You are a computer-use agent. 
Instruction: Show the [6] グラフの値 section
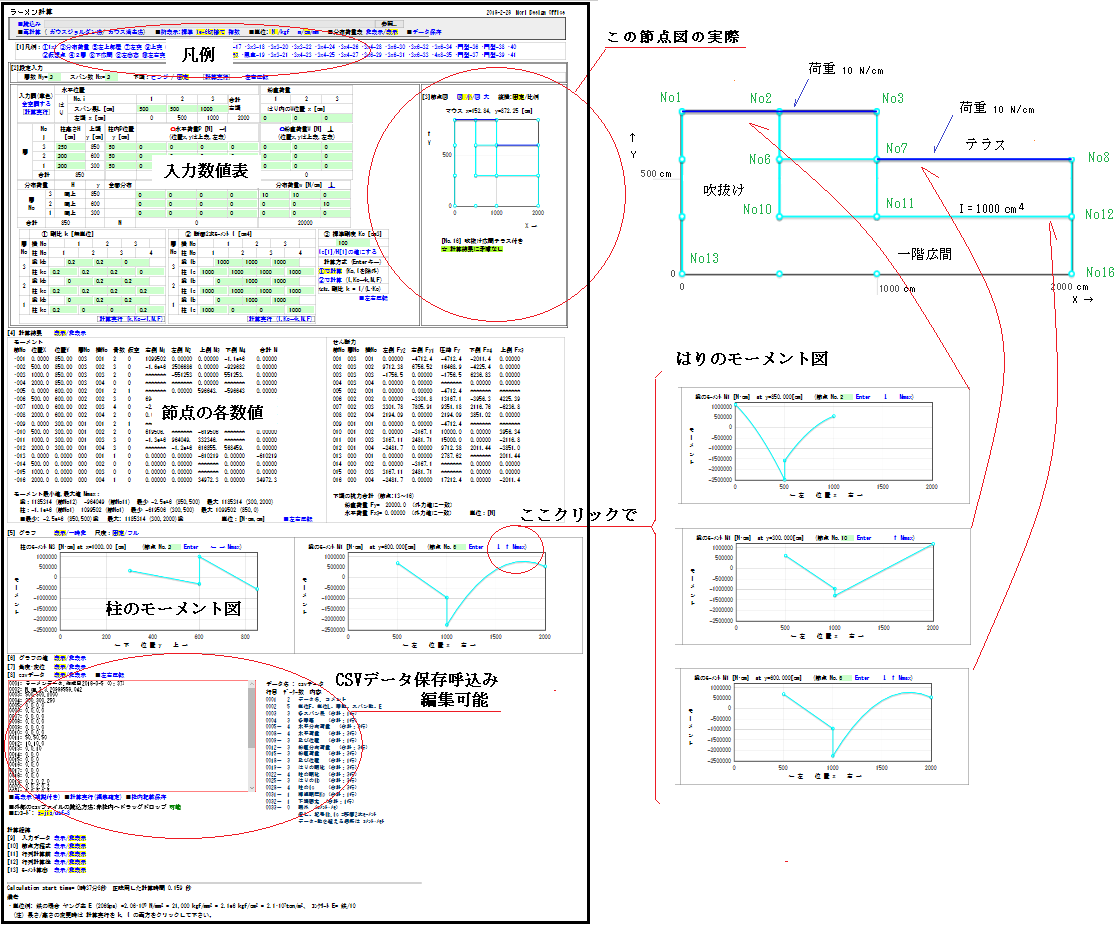pyautogui.click(x=59, y=658)
